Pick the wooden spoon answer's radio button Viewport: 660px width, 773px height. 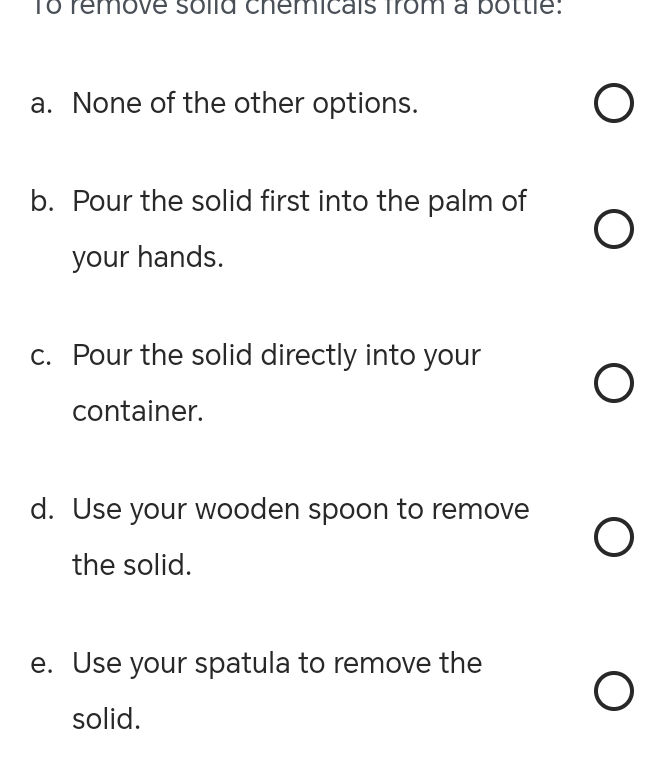pyautogui.click(x=613, y=537)
